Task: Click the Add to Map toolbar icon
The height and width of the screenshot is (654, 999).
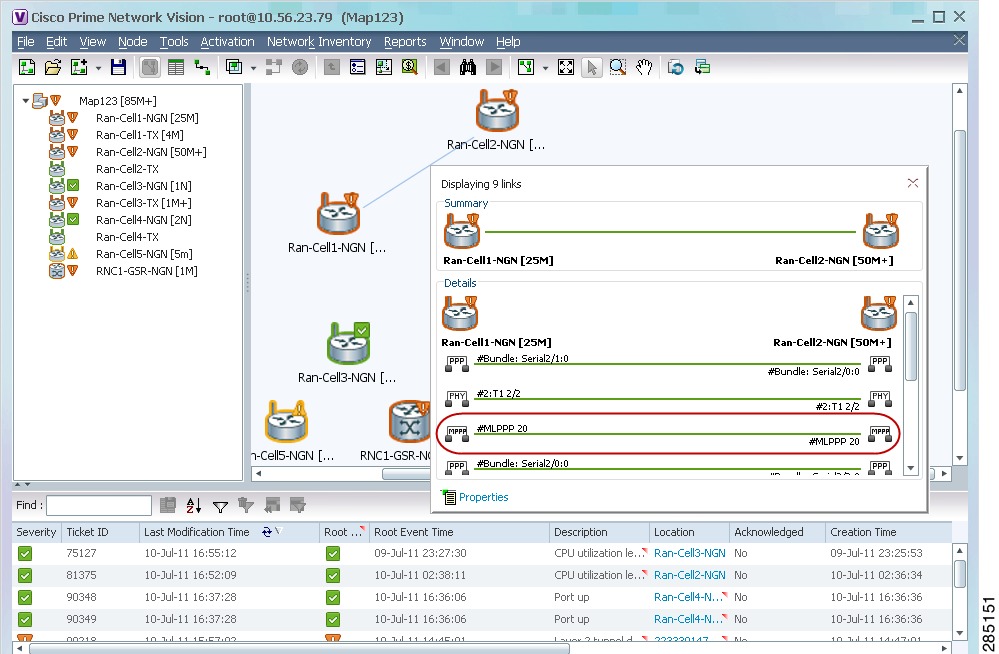Action: click(79, 67)
